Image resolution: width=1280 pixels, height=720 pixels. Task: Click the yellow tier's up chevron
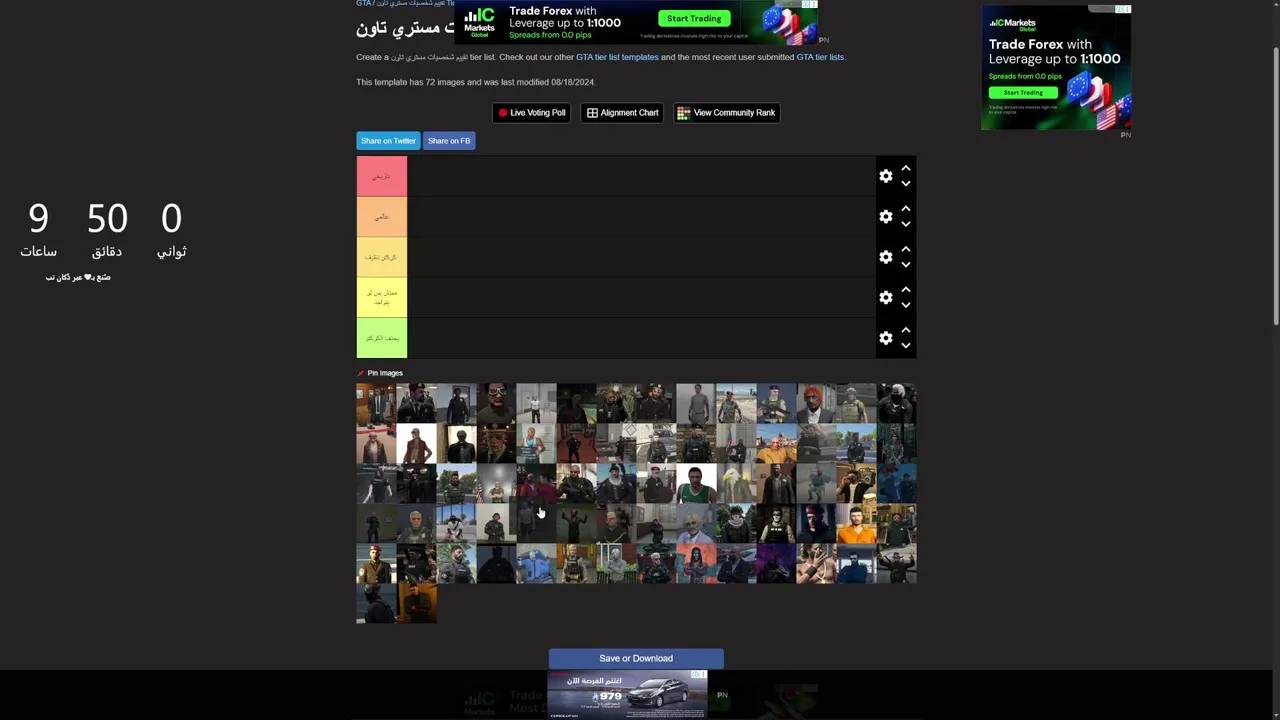pyautogui.click(x=905, y=289)
